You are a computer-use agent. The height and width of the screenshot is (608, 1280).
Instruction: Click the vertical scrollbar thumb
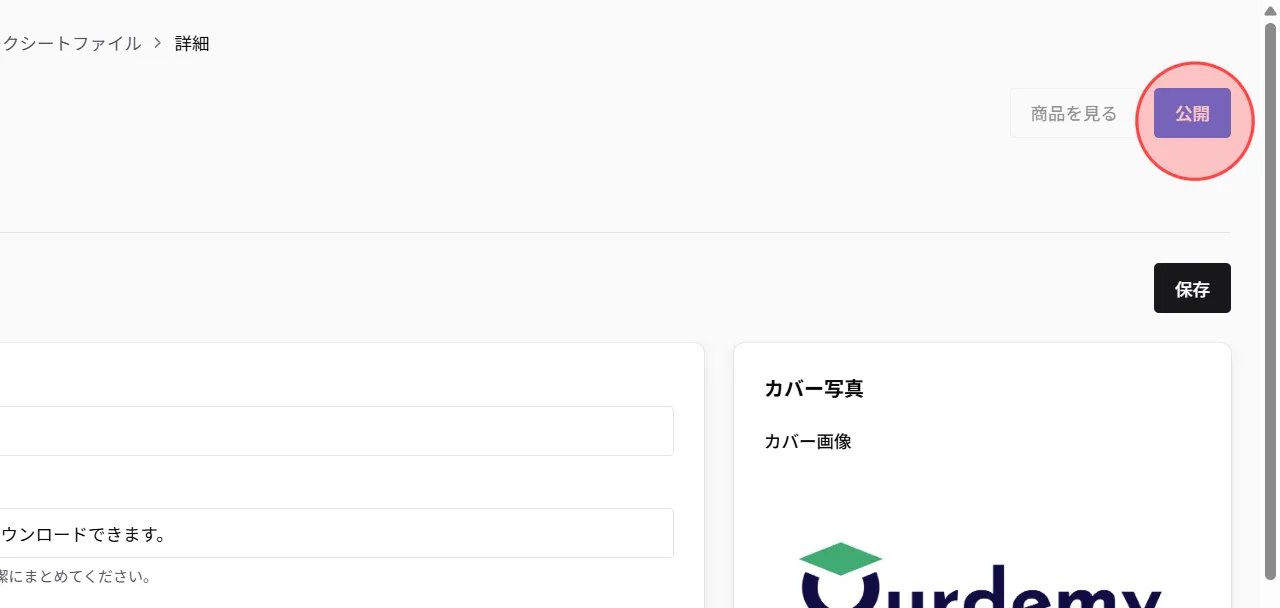click(x=1271, y=300)
